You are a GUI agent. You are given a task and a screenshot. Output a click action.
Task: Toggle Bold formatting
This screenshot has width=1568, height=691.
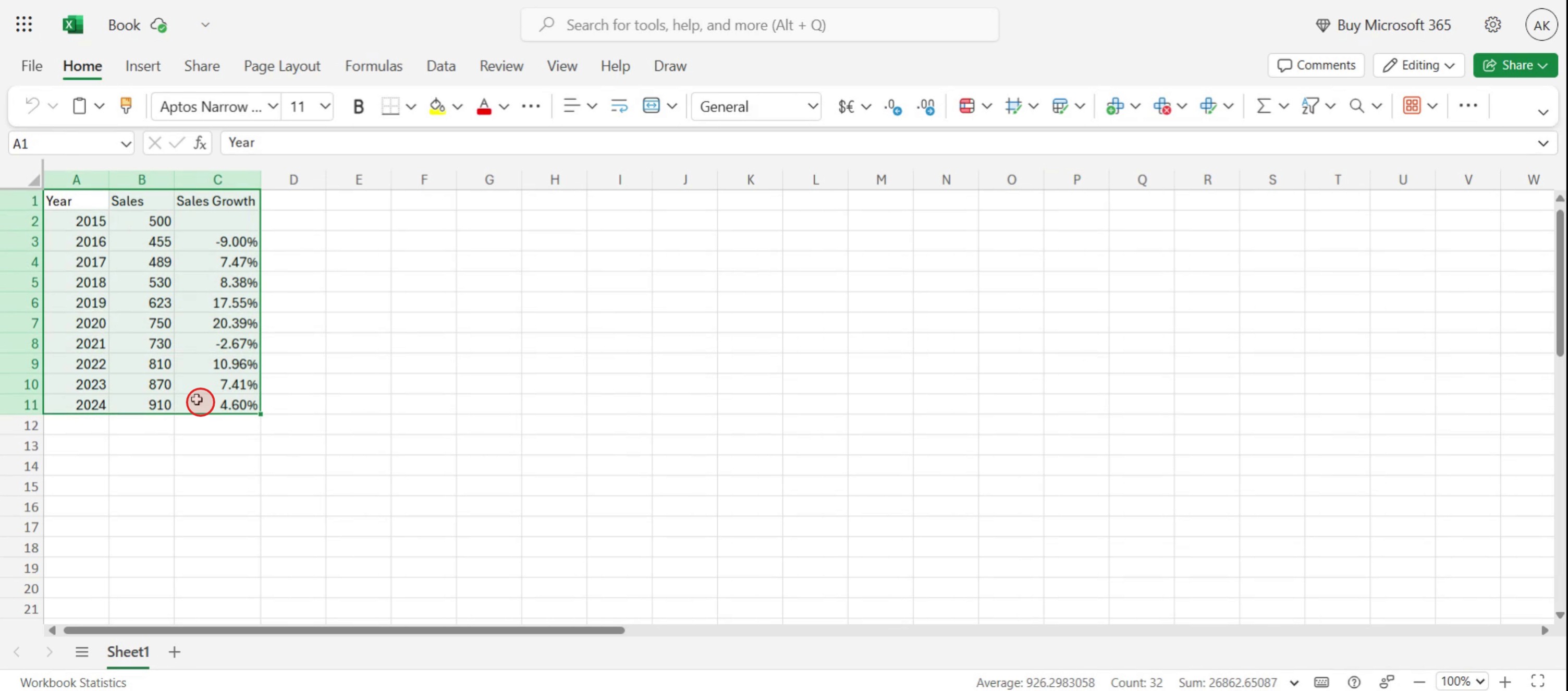click(358, 106)
